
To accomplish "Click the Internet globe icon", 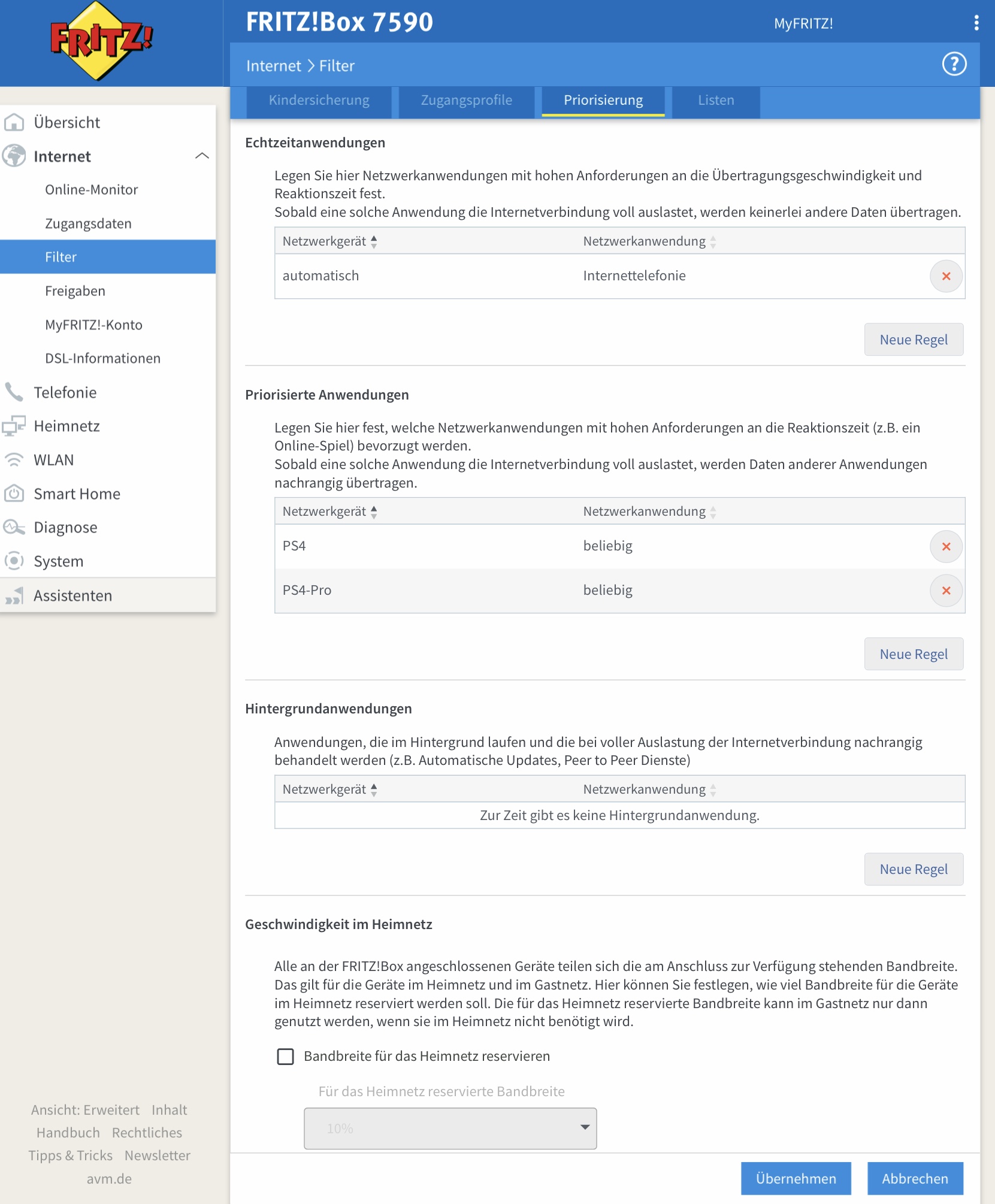I will pyautogui.click(x=14, y=156).
